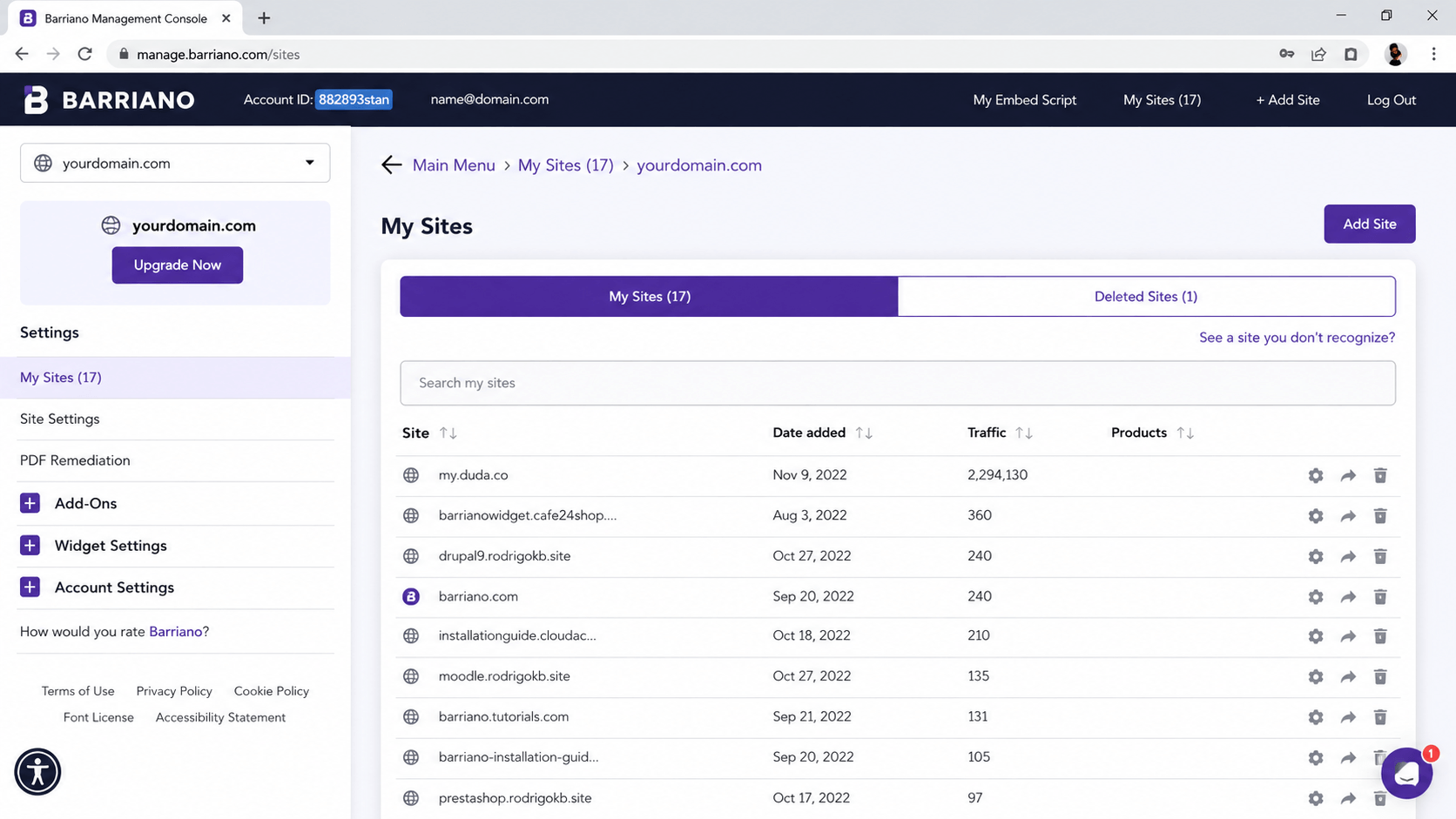Expand the Account Settings section
Viewport: 1456px width, 819px height.
(30, 587)
